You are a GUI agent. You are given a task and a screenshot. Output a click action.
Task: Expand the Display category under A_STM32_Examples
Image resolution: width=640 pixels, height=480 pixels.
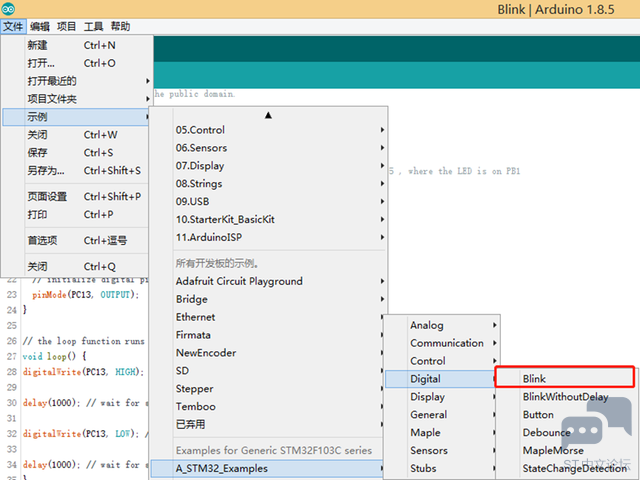441,397
